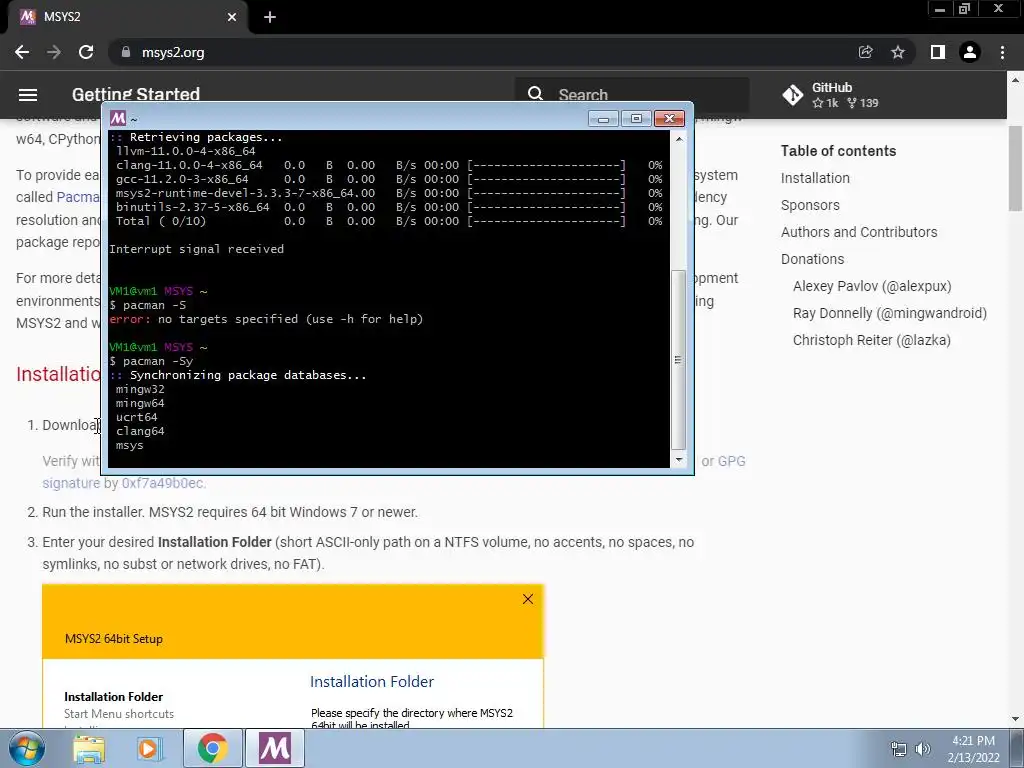
Task: Click 'Interrupt signal received' terminal line
Action: click(x=197, y=249)
